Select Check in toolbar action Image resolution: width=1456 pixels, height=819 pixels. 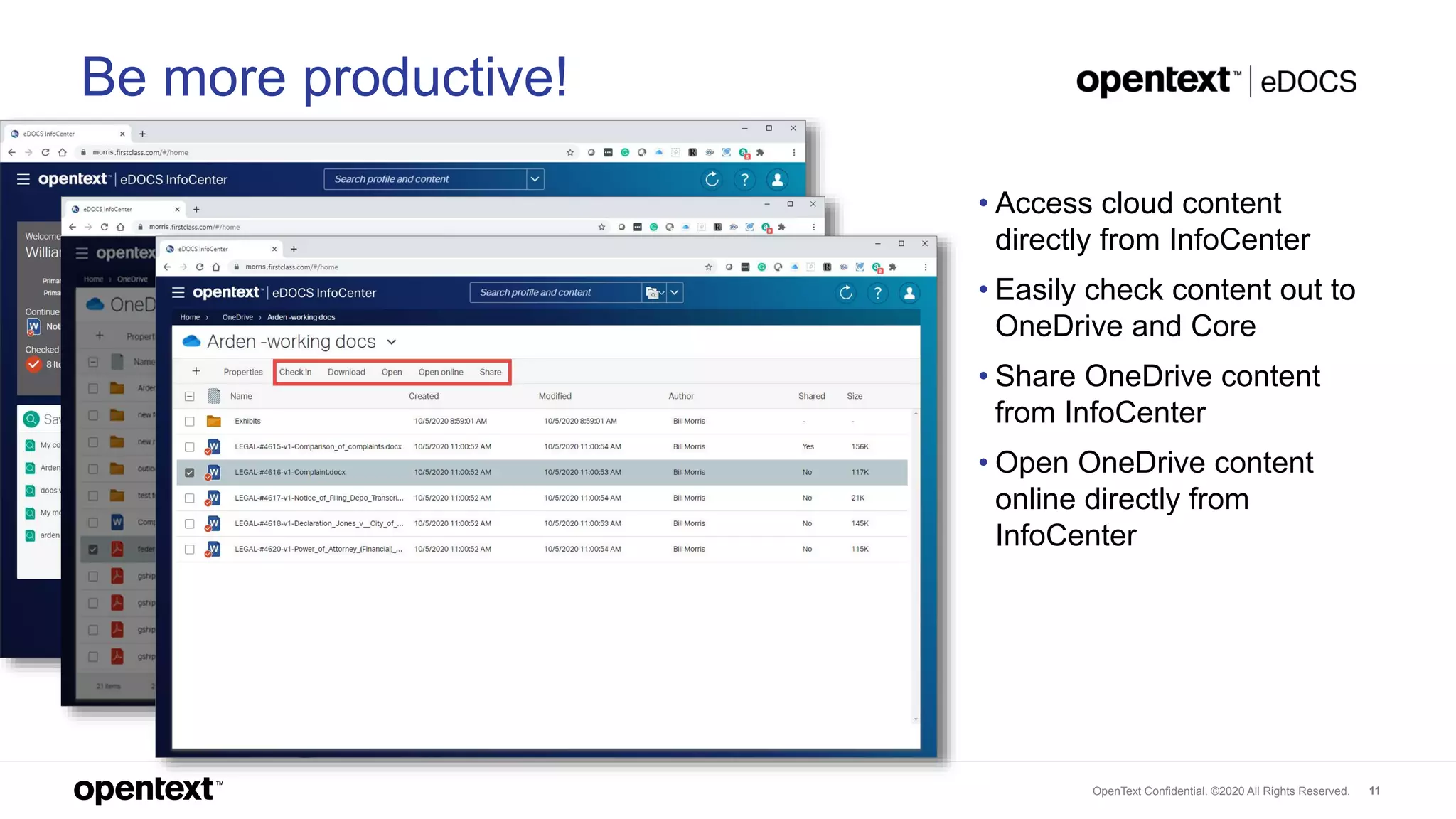coord(295,372)
